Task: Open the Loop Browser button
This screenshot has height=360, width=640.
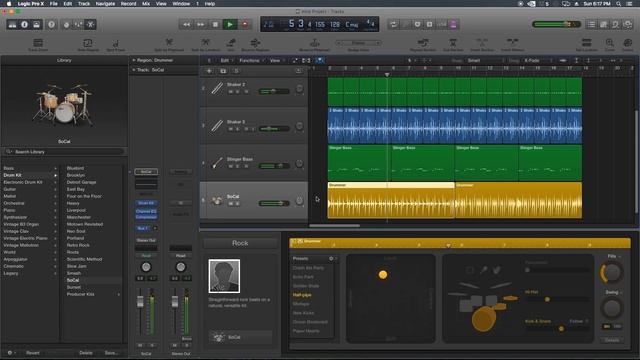Action: tap(616, 24)
